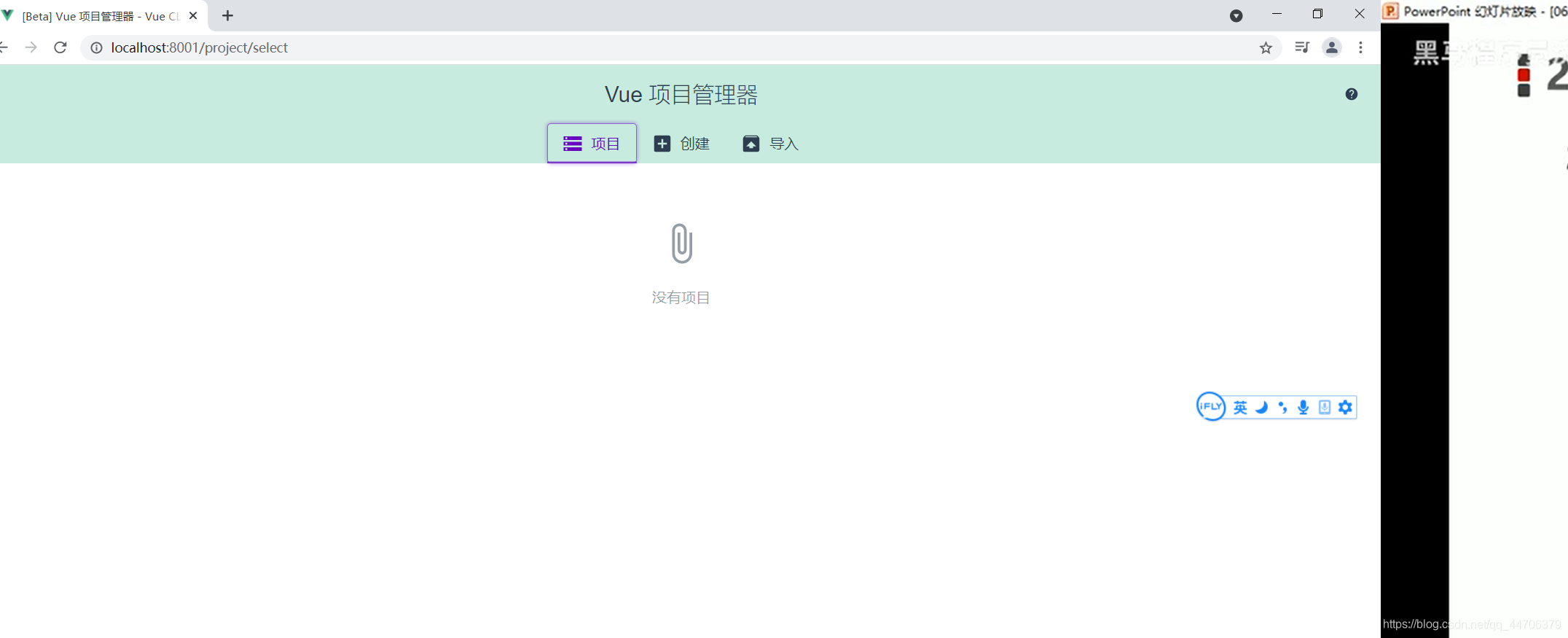Close the Vue 项目管理器 browser tab
The height and width of the screenshot is (638, 1568).
pos(193,15)
